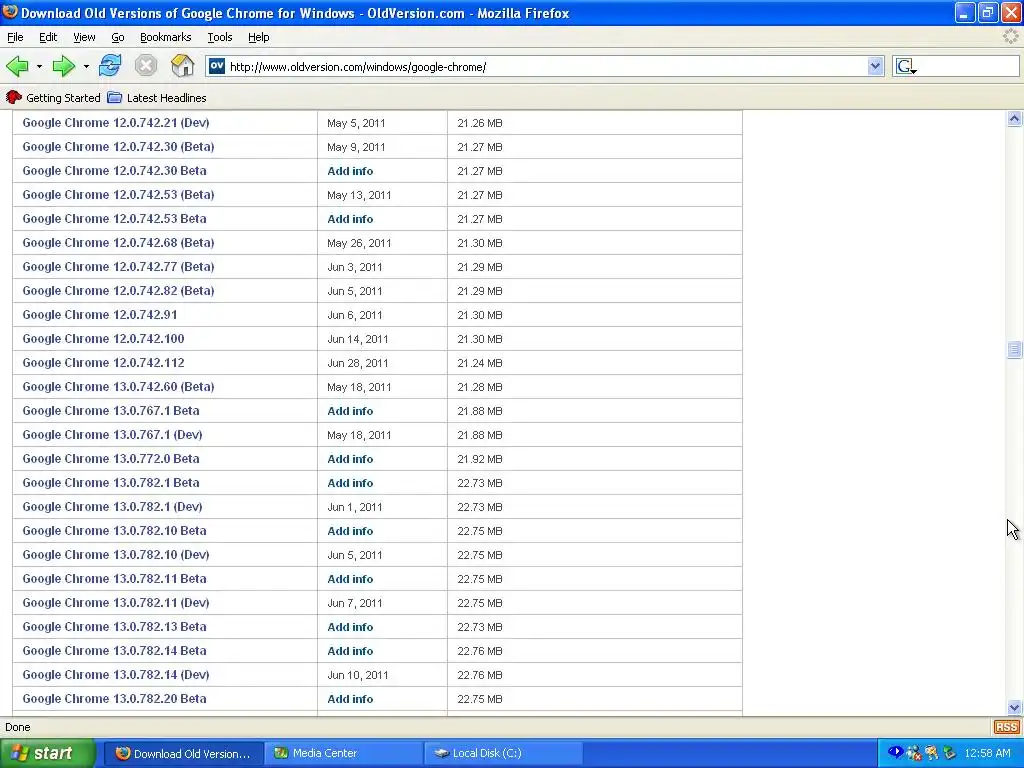Image resolution: width=1024 pixels, height=768 pixels.
Task: Click the scrollbar down arrow
Action: 1014,707
